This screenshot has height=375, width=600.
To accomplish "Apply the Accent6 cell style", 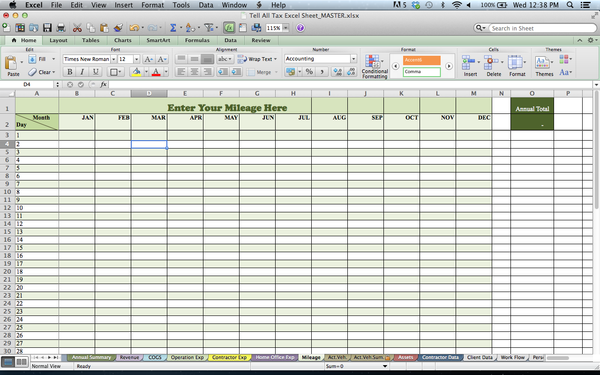I will 422,60.
